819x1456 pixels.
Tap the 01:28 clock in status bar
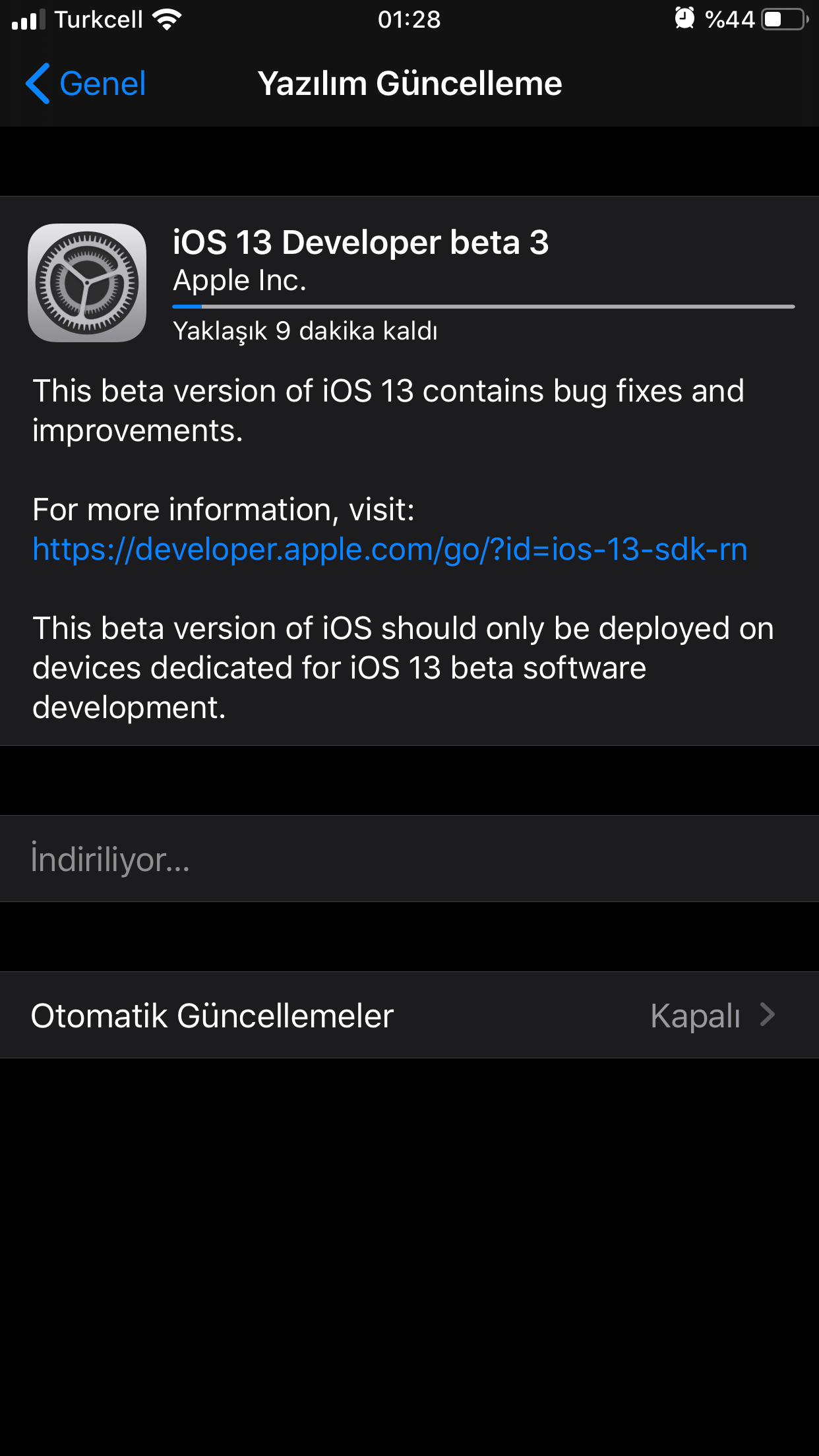(409, 20)
